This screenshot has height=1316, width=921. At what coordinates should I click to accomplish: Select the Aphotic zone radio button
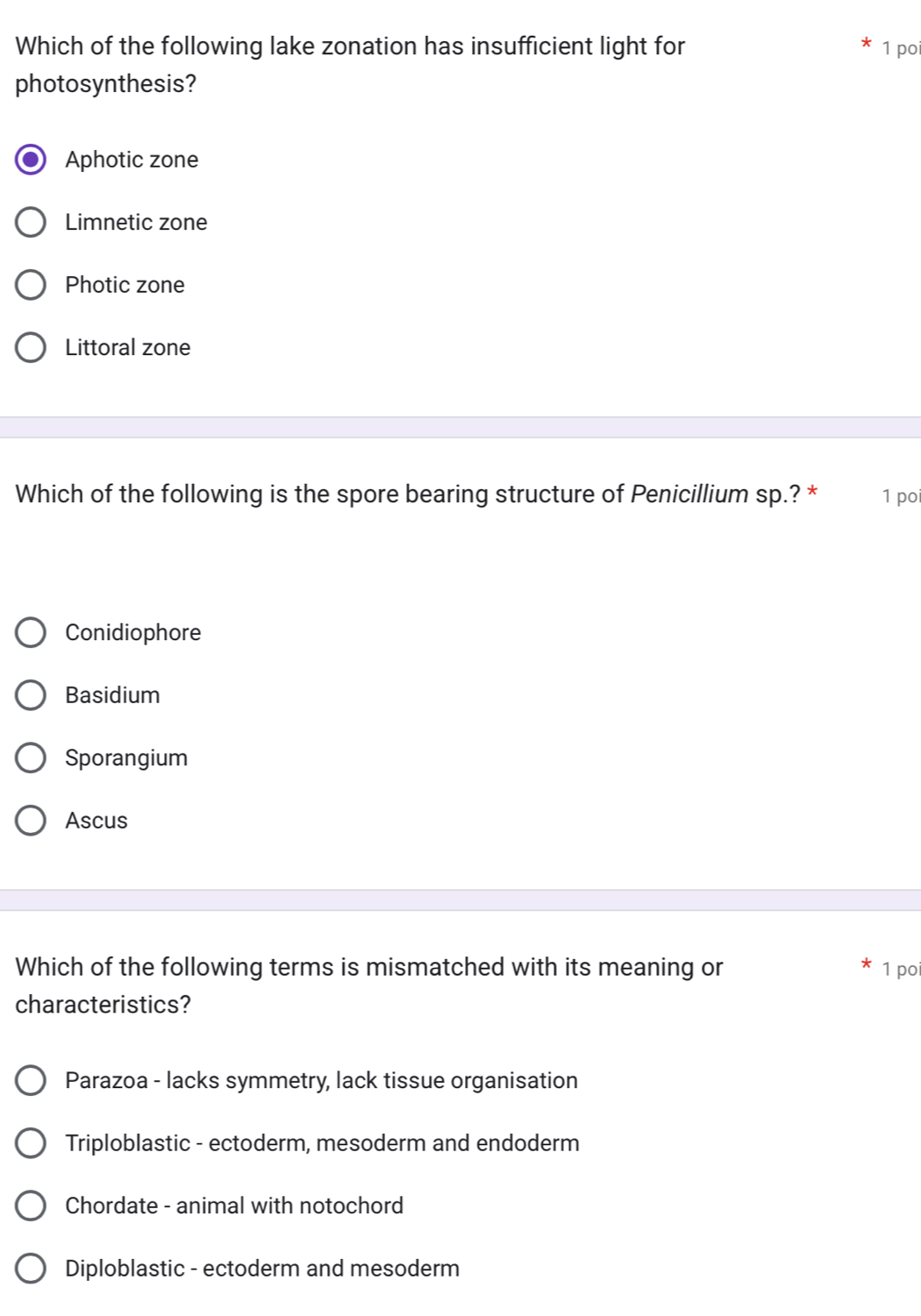click(31, 159)
